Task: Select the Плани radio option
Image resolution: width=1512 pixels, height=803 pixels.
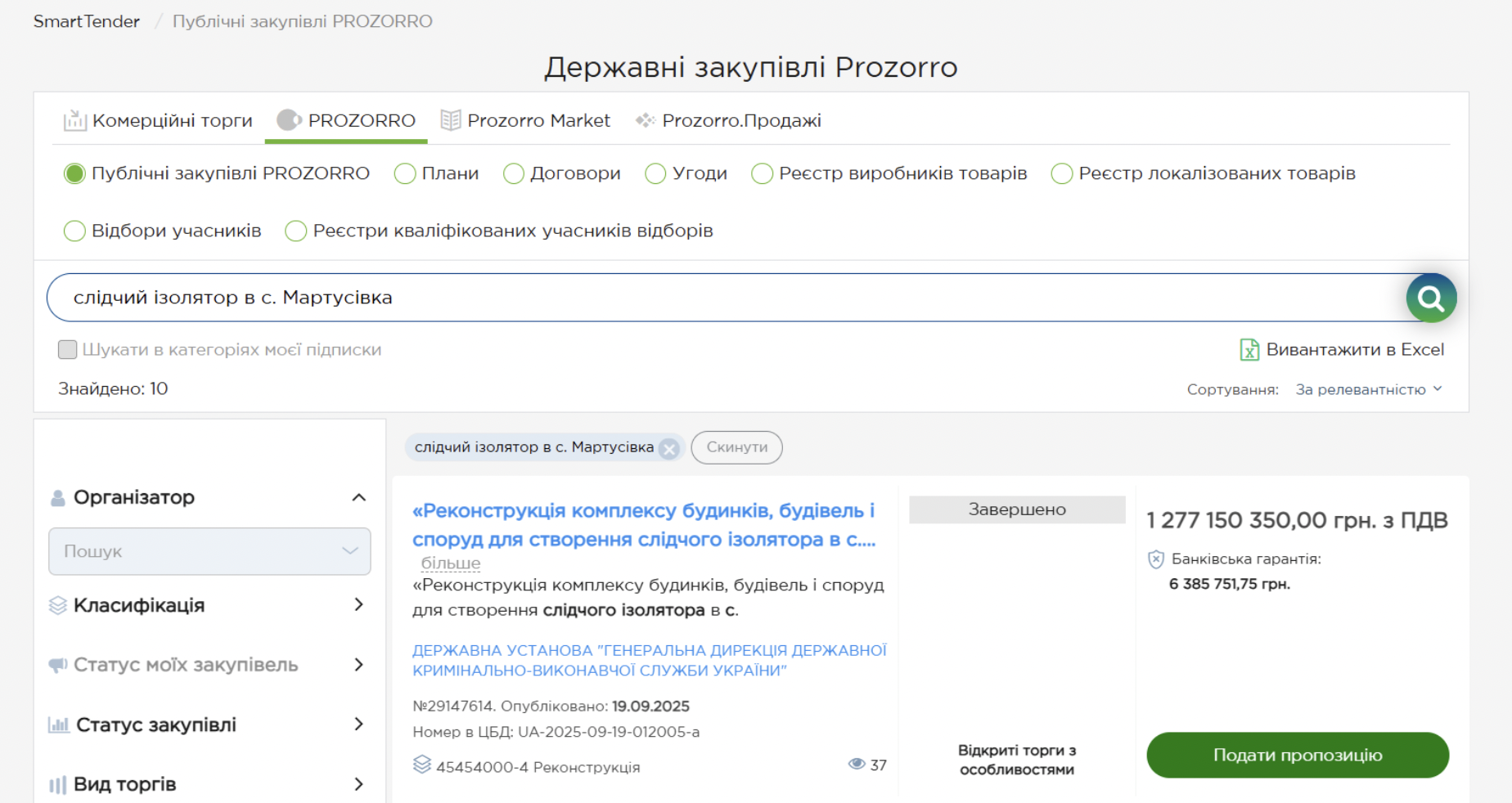Action: [x=405, y=173]
